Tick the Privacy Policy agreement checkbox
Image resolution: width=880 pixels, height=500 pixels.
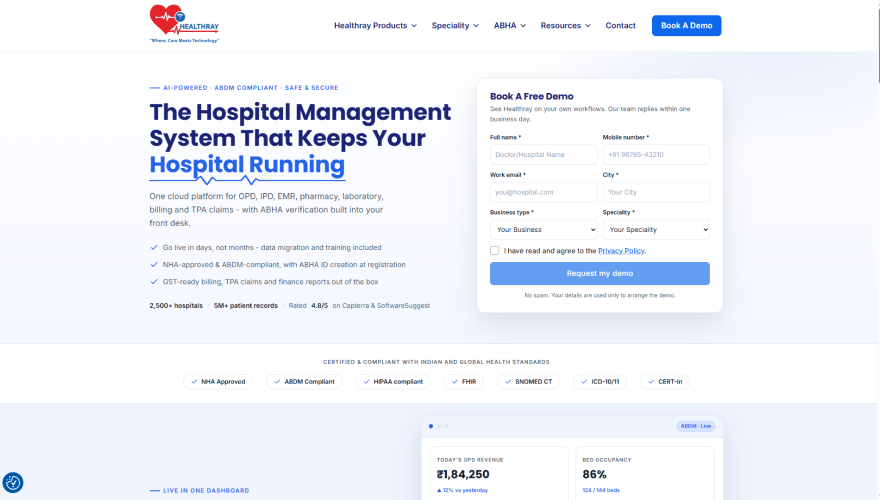(x=494, y=250)
